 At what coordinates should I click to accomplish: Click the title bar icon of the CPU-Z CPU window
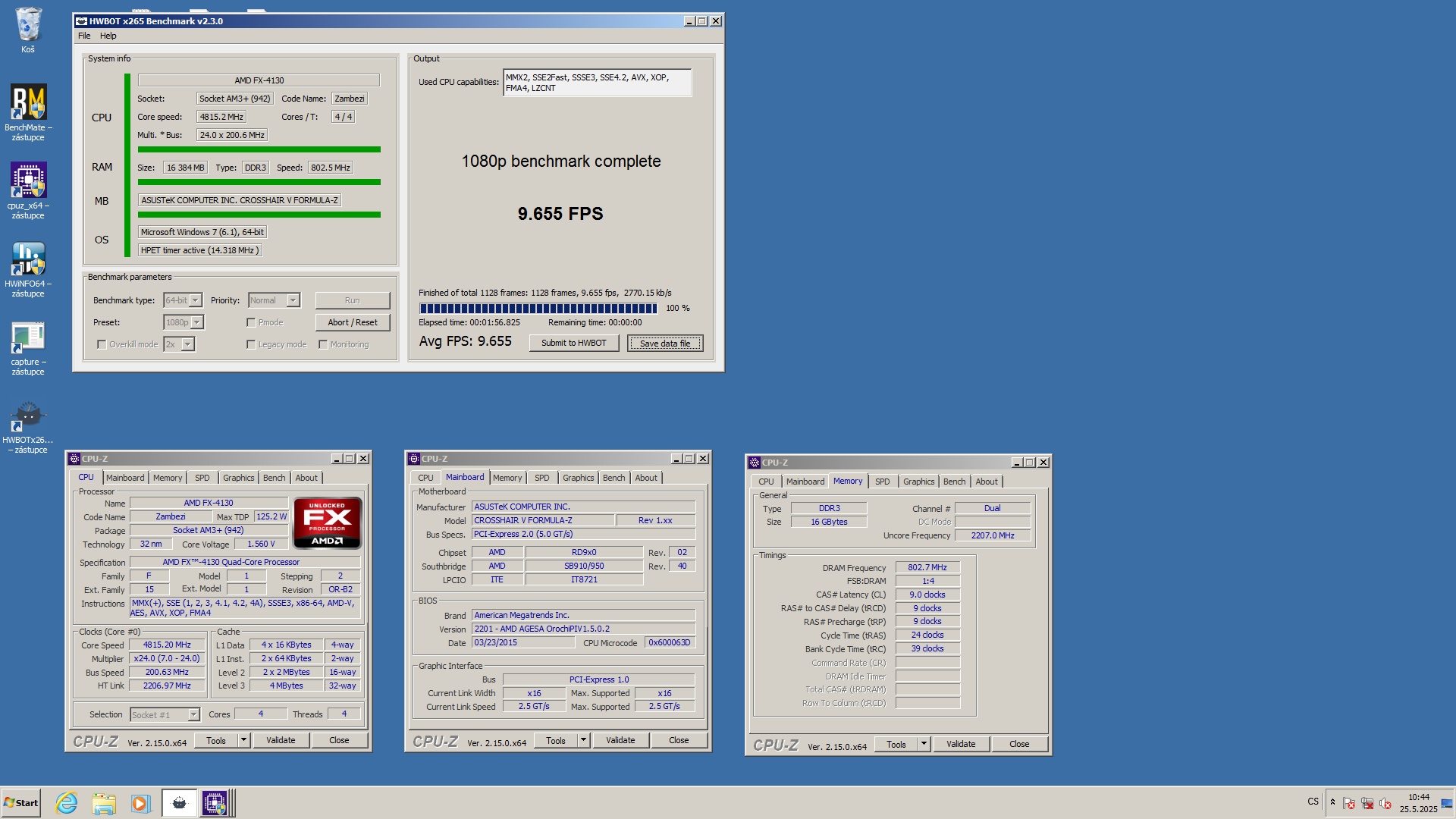coord(74,459)
